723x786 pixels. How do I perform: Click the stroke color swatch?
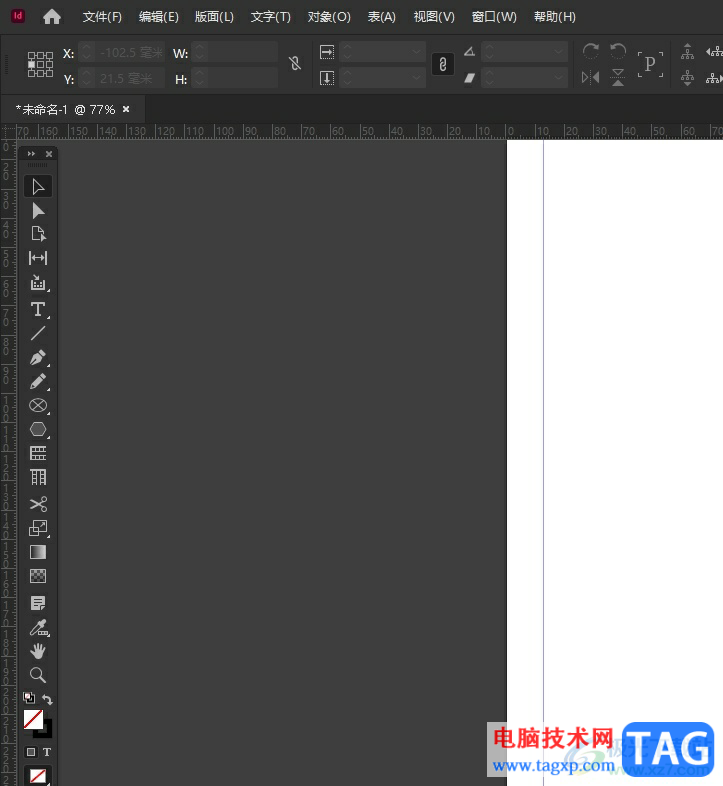48,731
